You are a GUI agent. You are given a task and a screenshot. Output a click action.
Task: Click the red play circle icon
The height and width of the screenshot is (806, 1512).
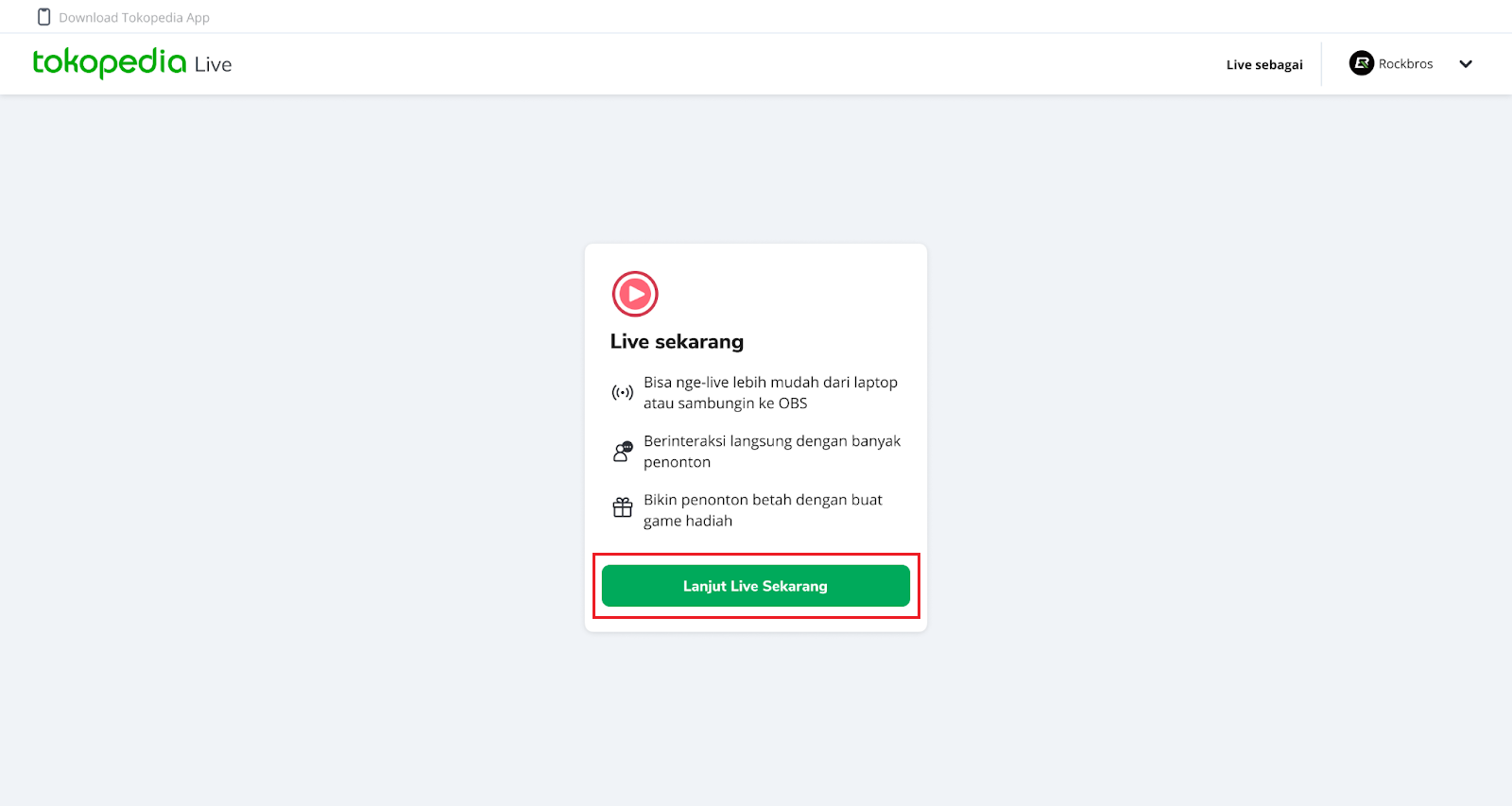pyautogui.click(x=635, y=294)
